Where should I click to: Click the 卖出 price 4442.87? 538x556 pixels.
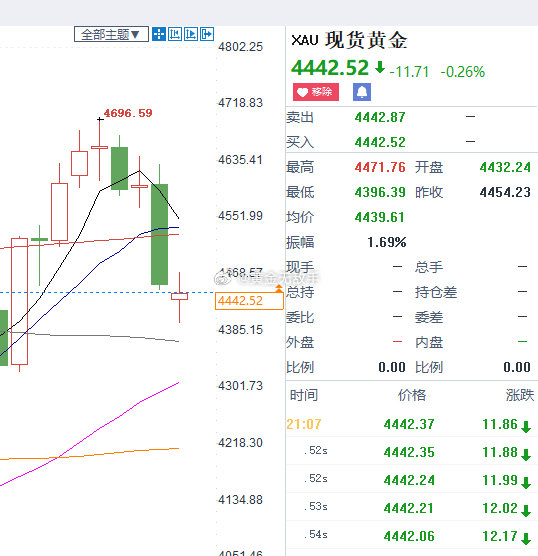tap(380, 117)
